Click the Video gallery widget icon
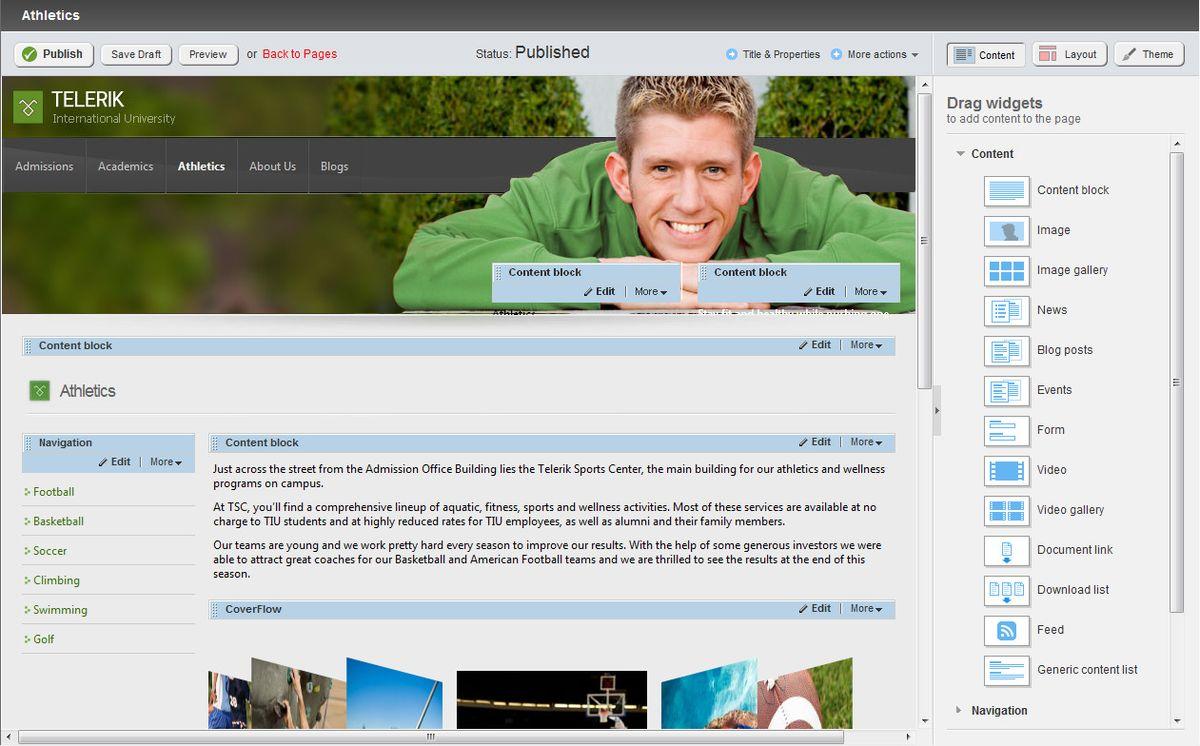The width and height of the screenshot is (1200, 746). [x=1006, y=510]
